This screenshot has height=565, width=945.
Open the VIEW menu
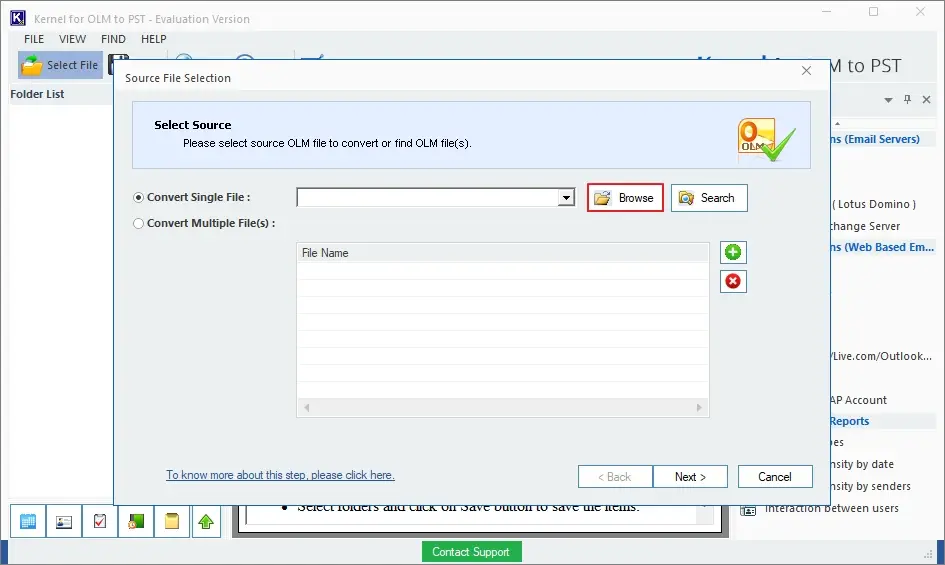(x=72, y=39)
